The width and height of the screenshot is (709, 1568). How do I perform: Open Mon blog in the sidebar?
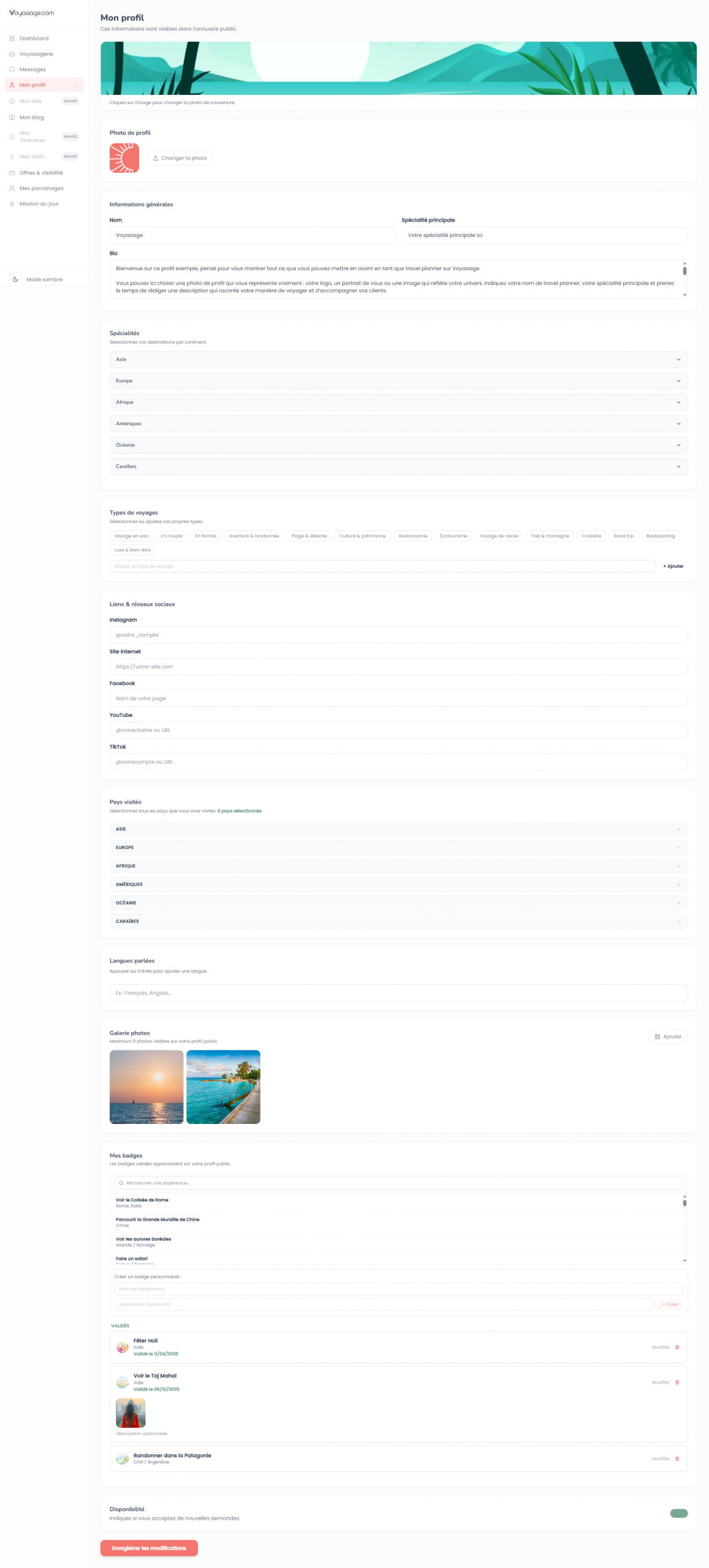44,118
